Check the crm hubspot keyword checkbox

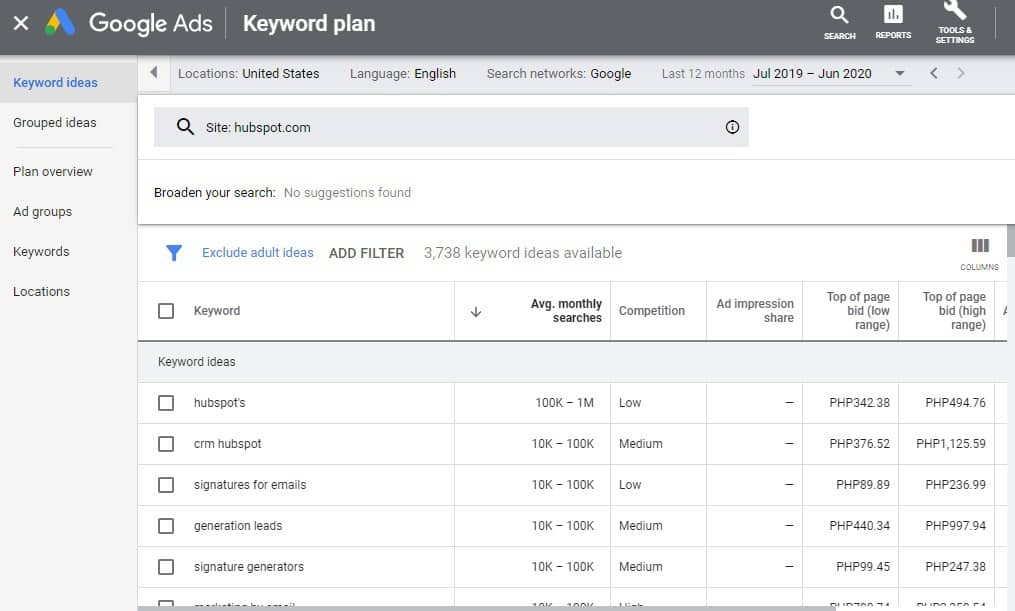166,443
